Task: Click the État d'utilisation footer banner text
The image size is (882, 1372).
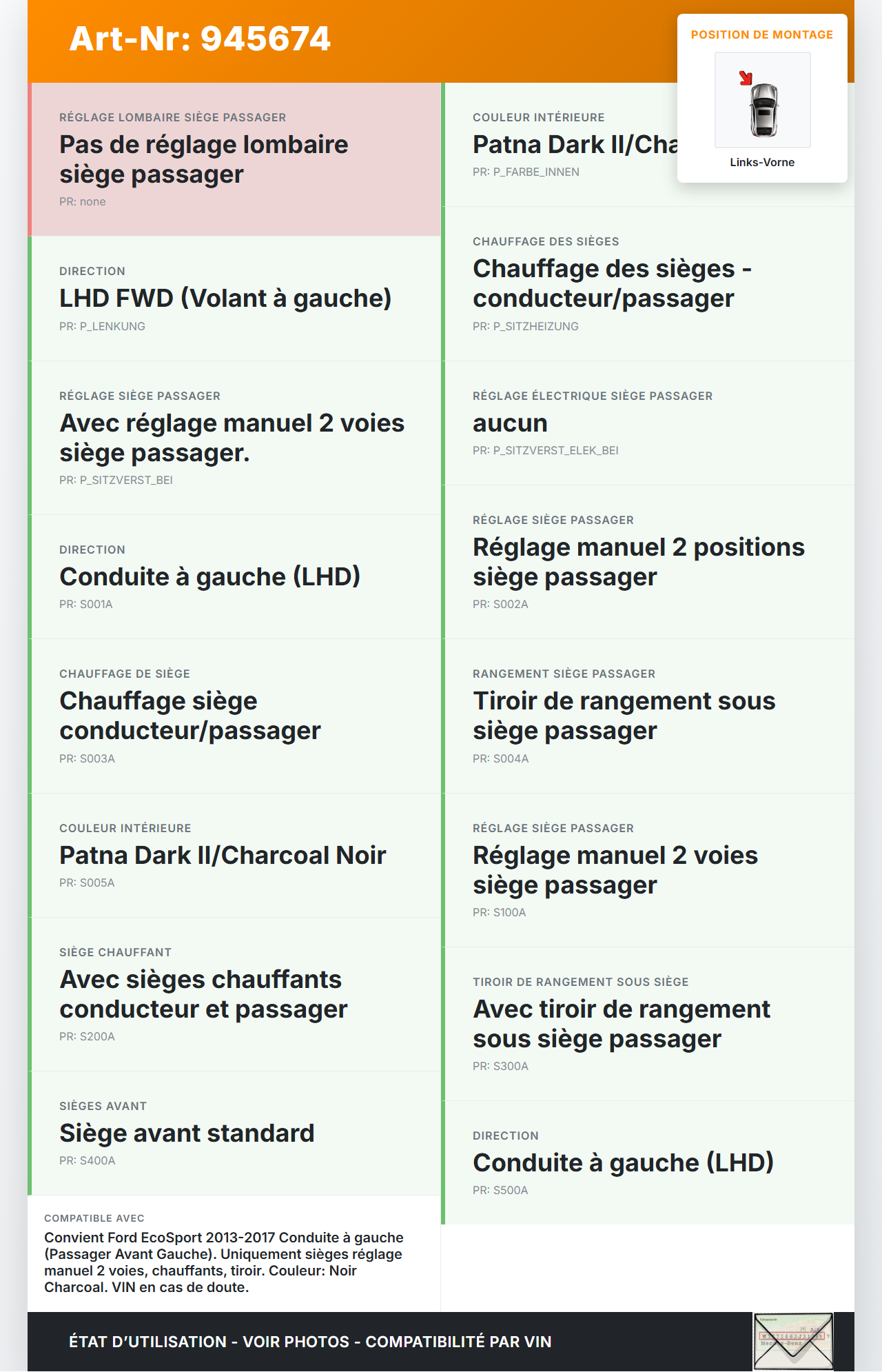Action: pyautogui.click(x=310, y=1342)
